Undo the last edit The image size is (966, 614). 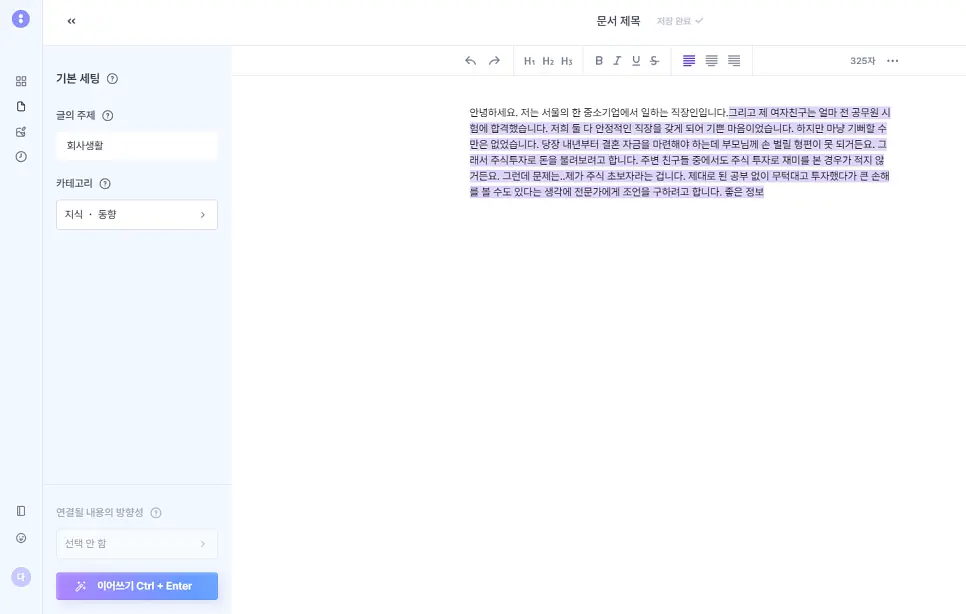471,60
